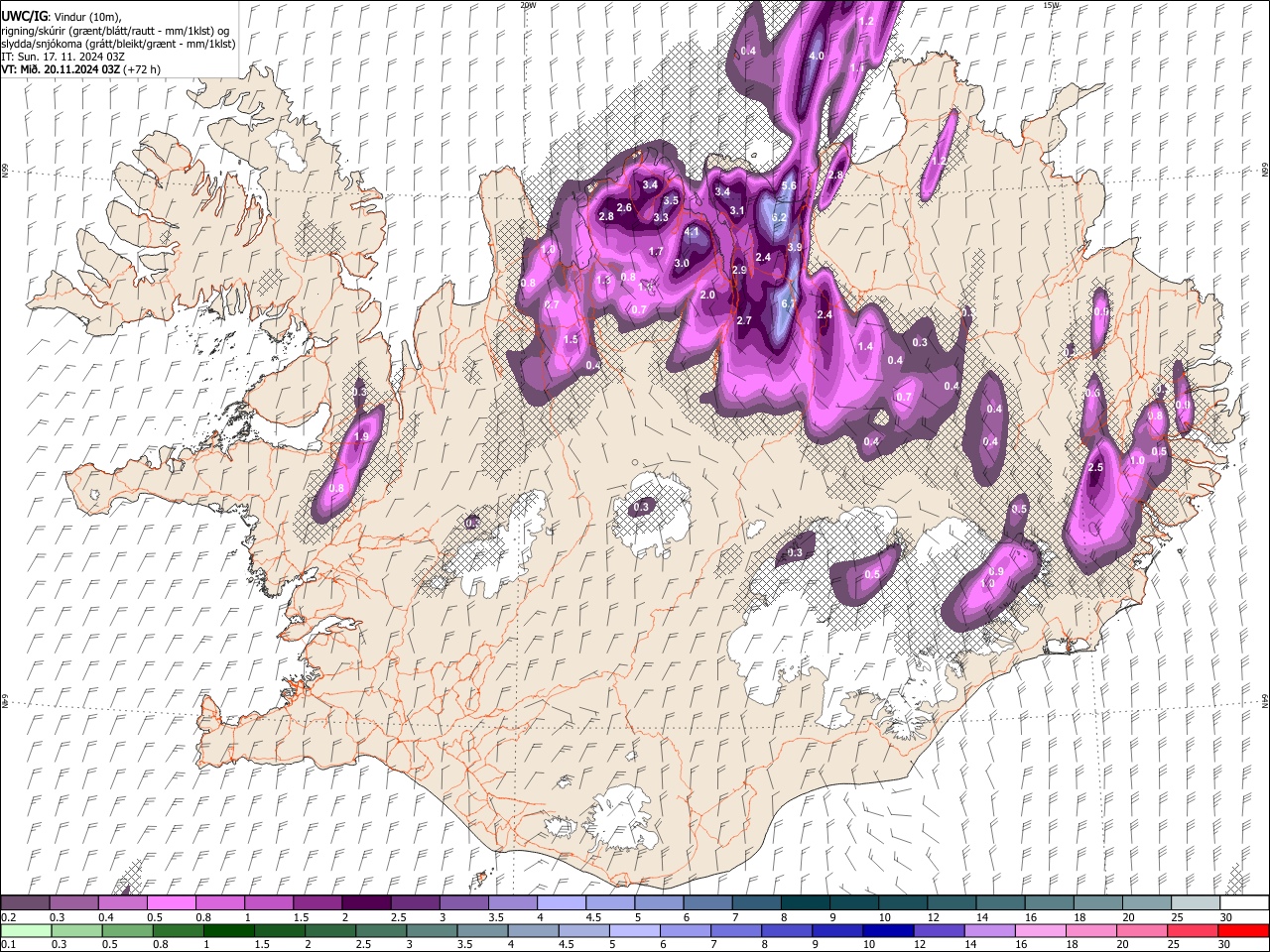Click the 0.2 swatch in upper legend row
The width and height of the screenshot is (1270, 952).
[x=26, y=902]
